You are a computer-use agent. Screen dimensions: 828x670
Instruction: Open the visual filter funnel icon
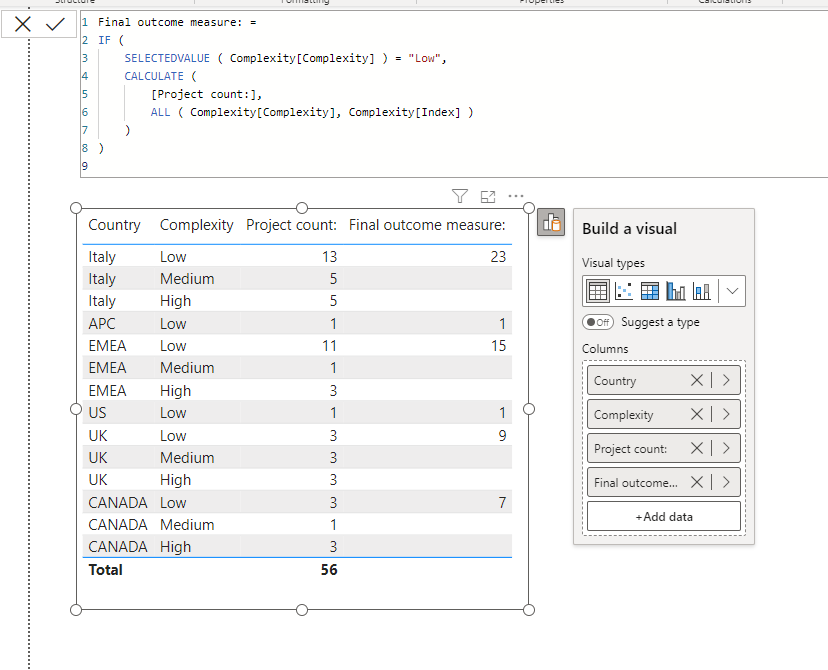460,196
